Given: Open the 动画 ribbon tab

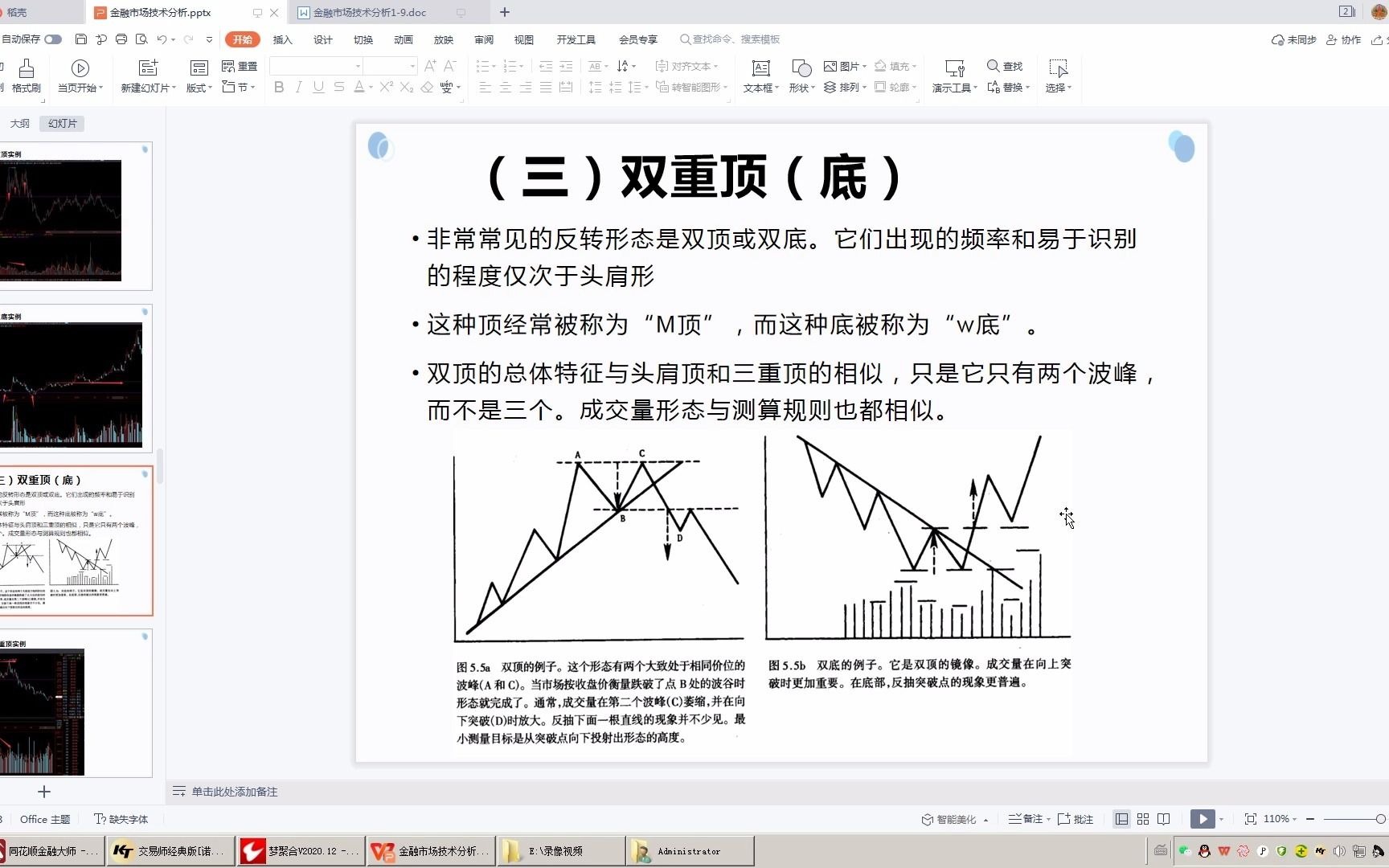Looking at the screenshot, I should (403, 39).
